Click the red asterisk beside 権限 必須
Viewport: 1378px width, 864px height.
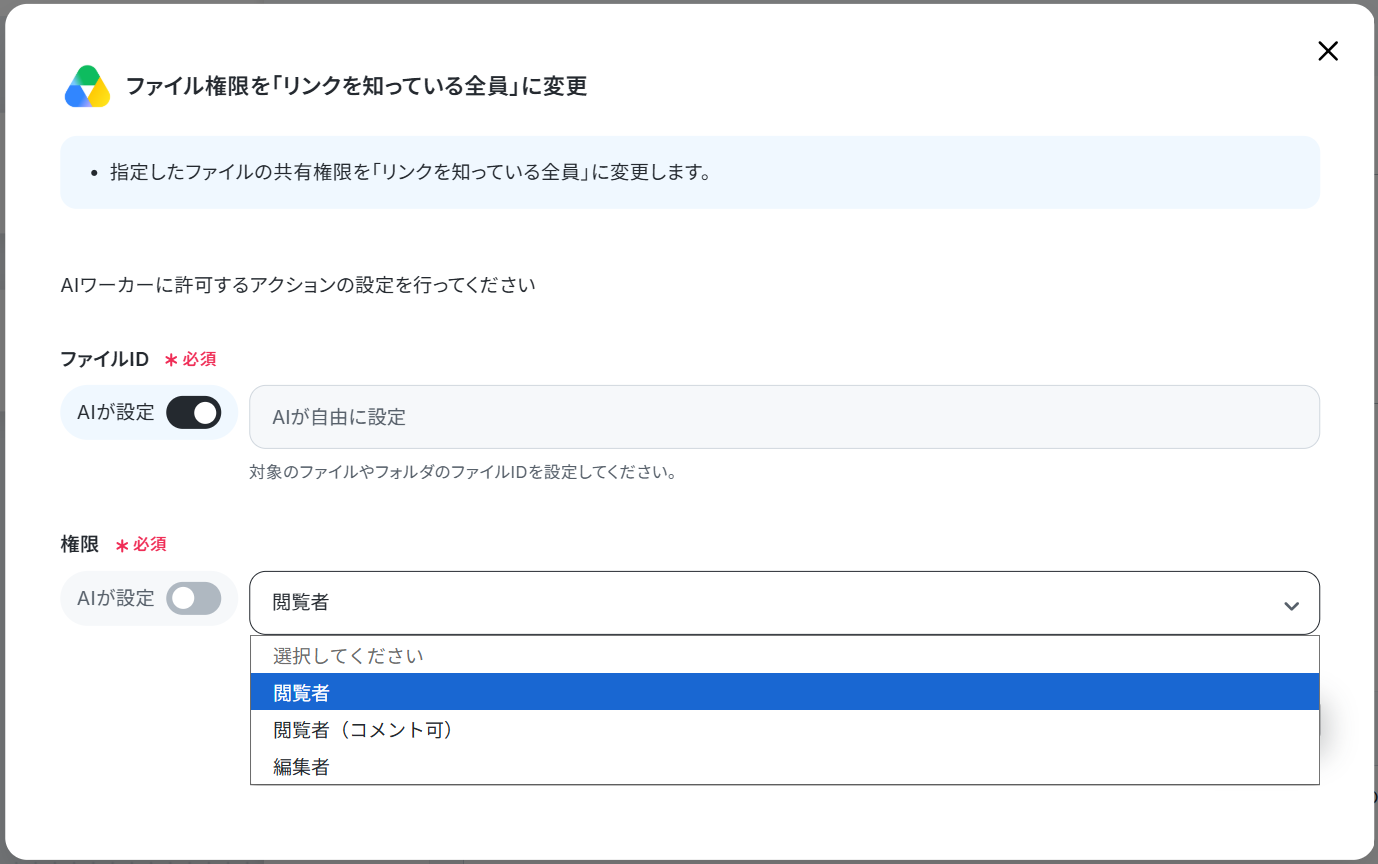click(122, 546)
